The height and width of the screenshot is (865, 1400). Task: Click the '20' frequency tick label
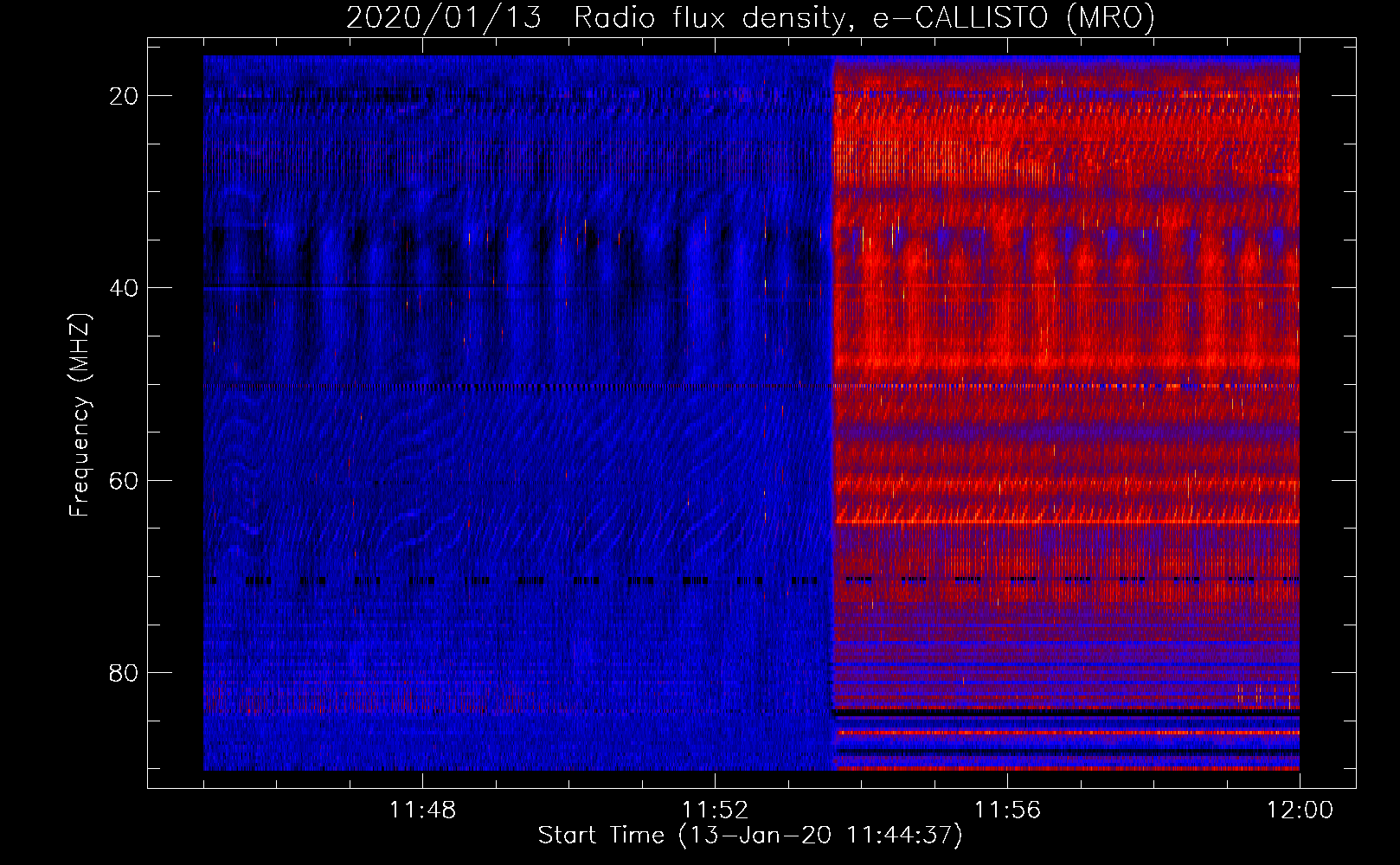(124, 96)
